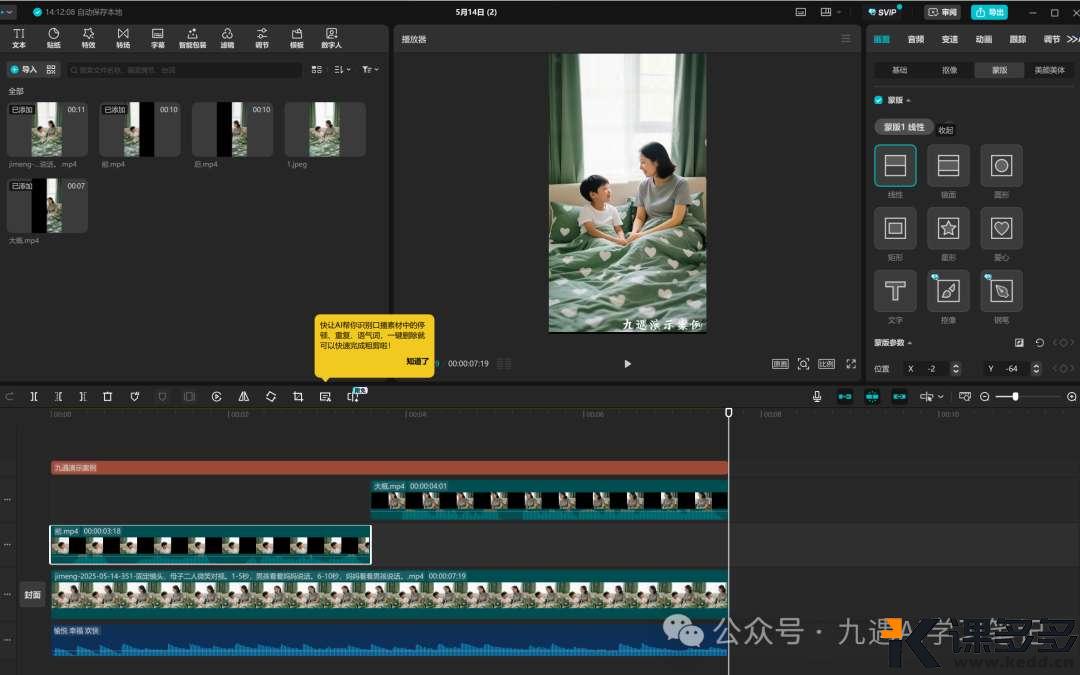This screenshot has height=675, width=1080.
Task: Open the 贴纸 stickers panel
Action: (53, 38)
